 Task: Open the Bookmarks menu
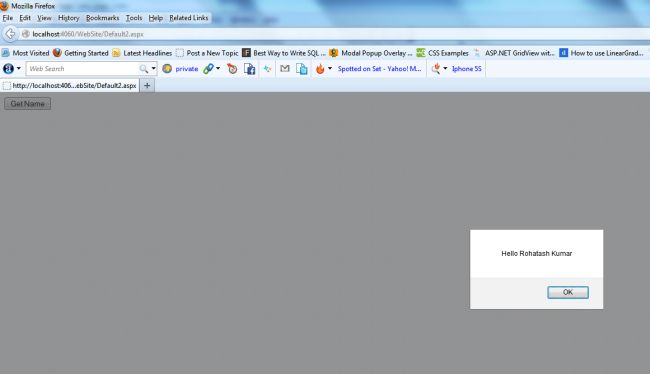[x=102, y=18]
